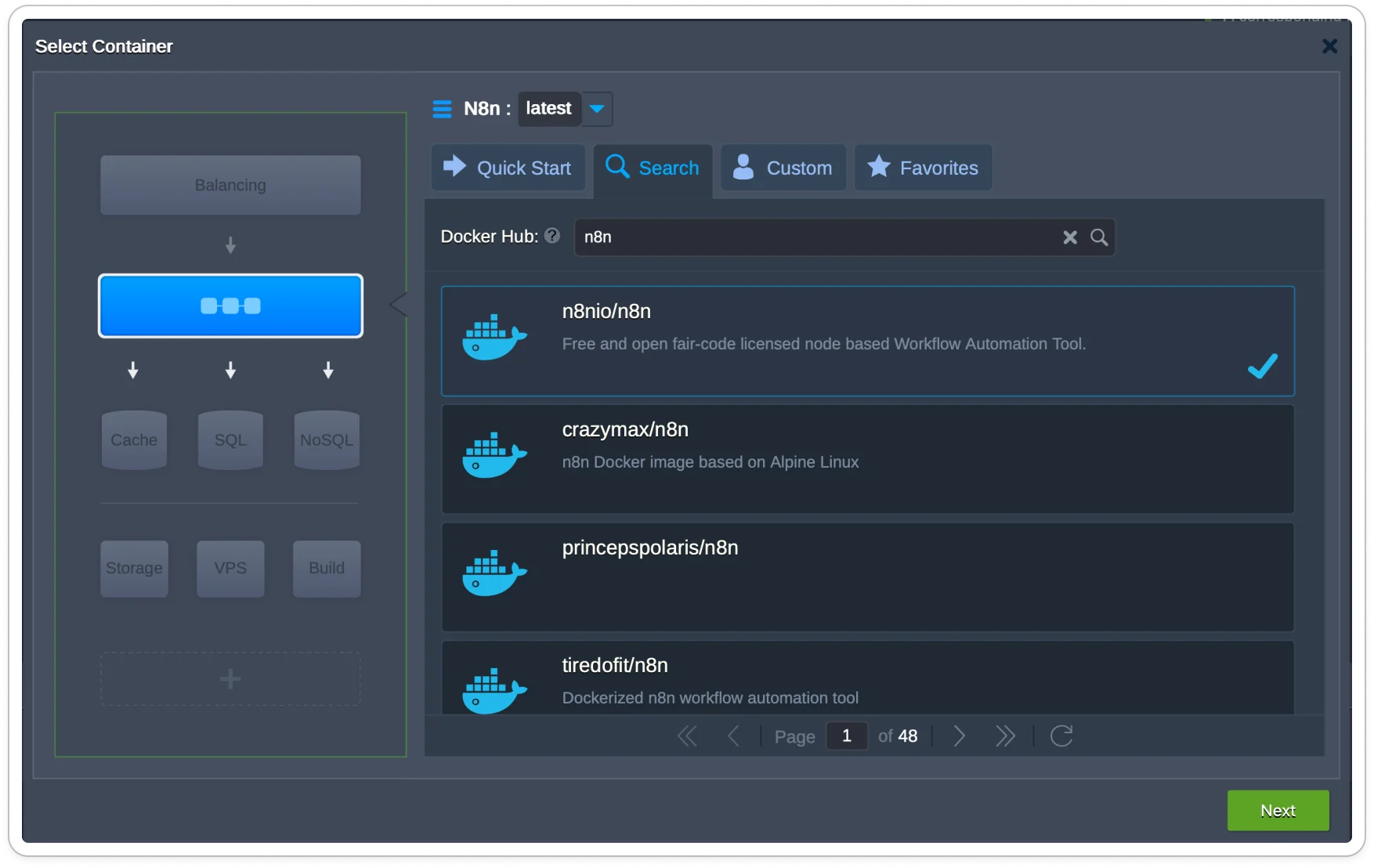Open the hamburger menu next to N8n
1374x868 pixels.
click(x=442, y=109)
